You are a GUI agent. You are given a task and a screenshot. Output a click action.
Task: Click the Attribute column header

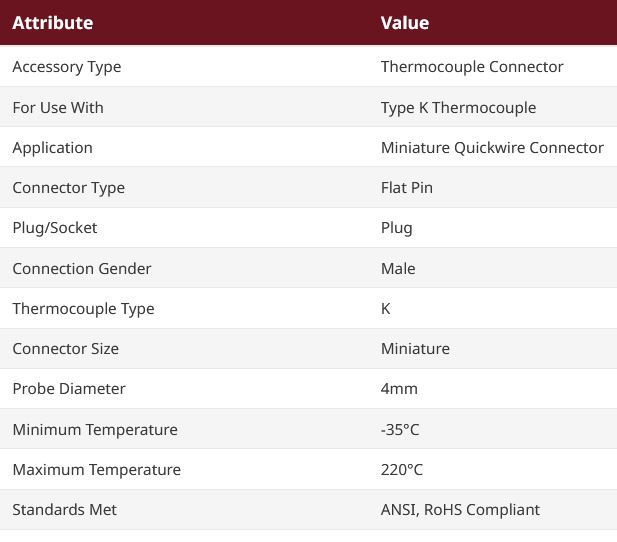tap(53, 23)
